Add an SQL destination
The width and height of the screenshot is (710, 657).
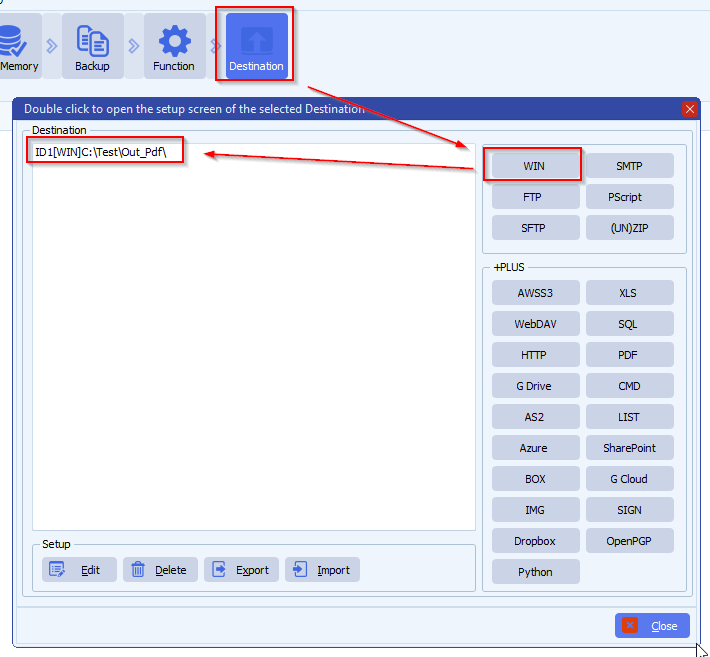[629, 324]
